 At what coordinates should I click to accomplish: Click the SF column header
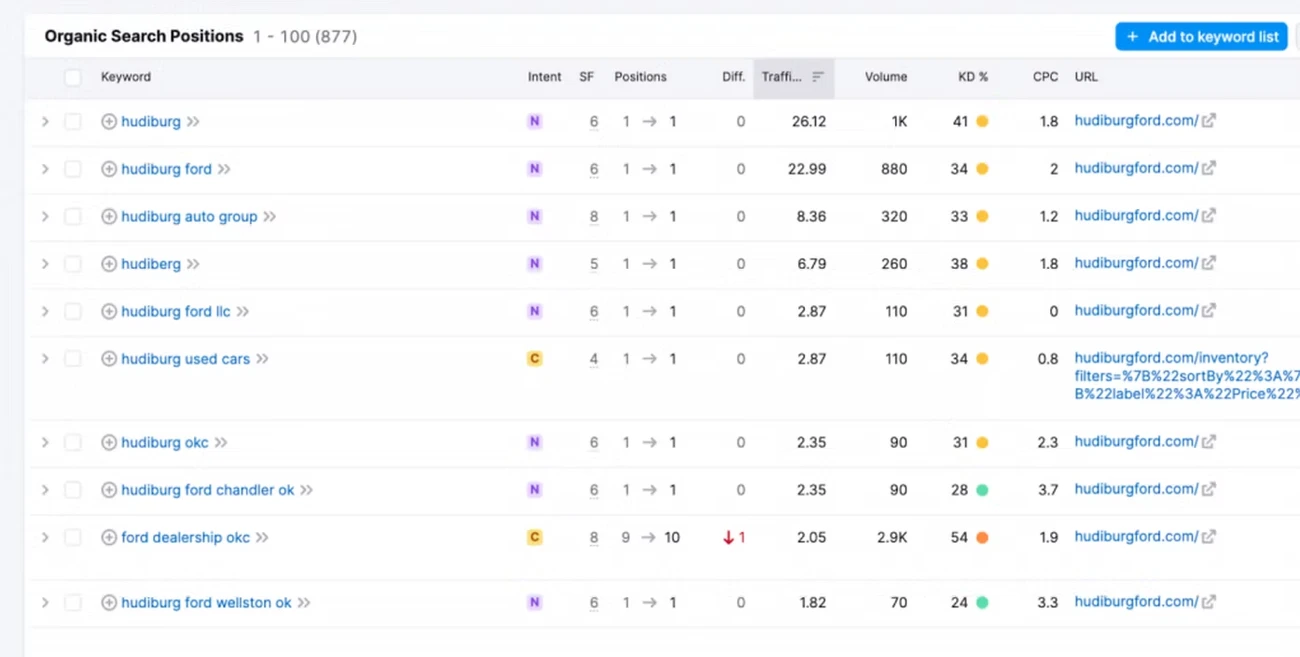[587, 77]
